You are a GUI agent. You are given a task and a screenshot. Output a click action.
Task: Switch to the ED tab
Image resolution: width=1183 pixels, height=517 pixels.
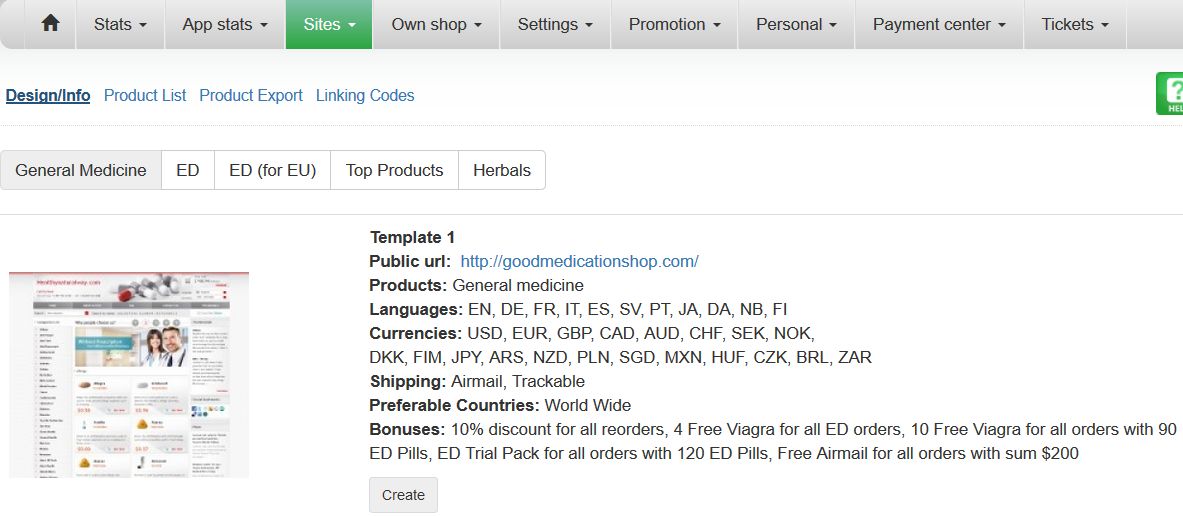pos(188,170)
